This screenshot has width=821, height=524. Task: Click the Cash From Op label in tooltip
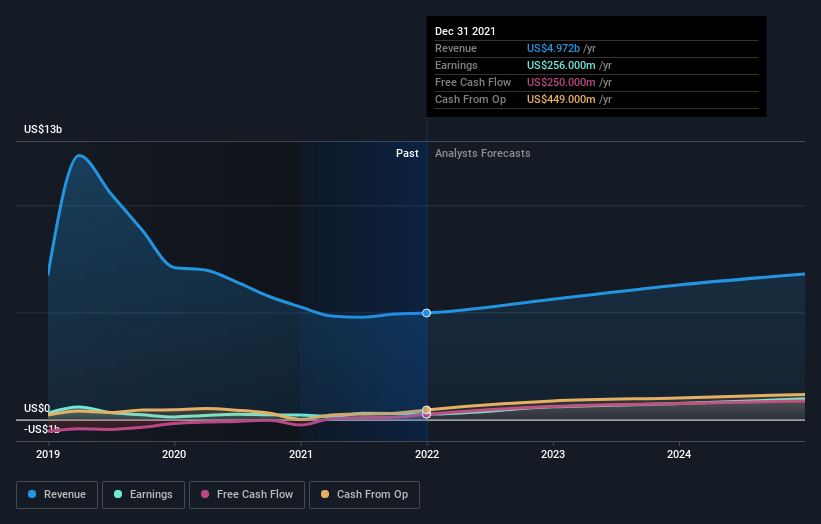point(470,99)
